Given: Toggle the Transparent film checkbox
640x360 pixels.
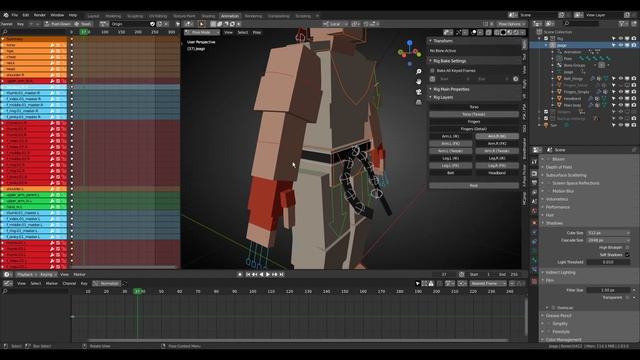Looking at the screenshot, I should [x=627, y=298].
